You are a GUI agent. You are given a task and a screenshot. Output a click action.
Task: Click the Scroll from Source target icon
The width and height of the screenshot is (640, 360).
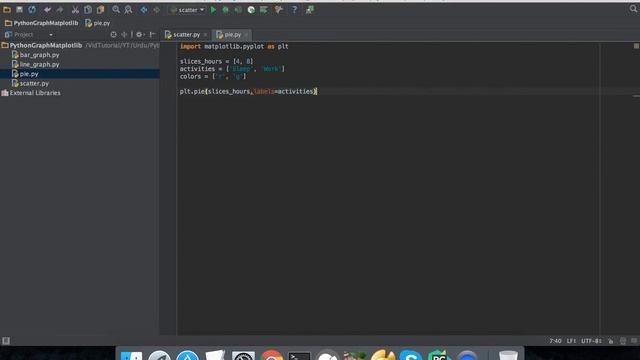pyautogui.click(x=113, y=35)
